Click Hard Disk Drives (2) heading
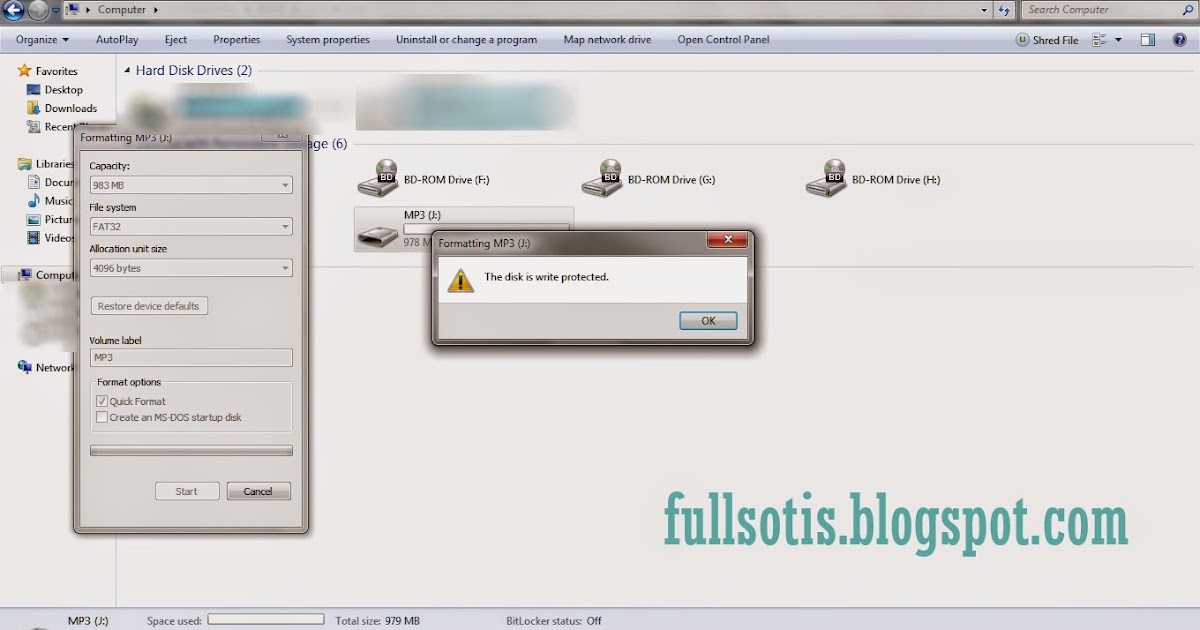The image size is (1200, 630). pos(194,70)
